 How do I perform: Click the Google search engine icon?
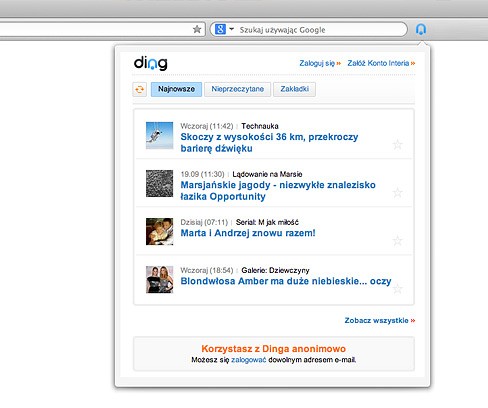[220, 29]
